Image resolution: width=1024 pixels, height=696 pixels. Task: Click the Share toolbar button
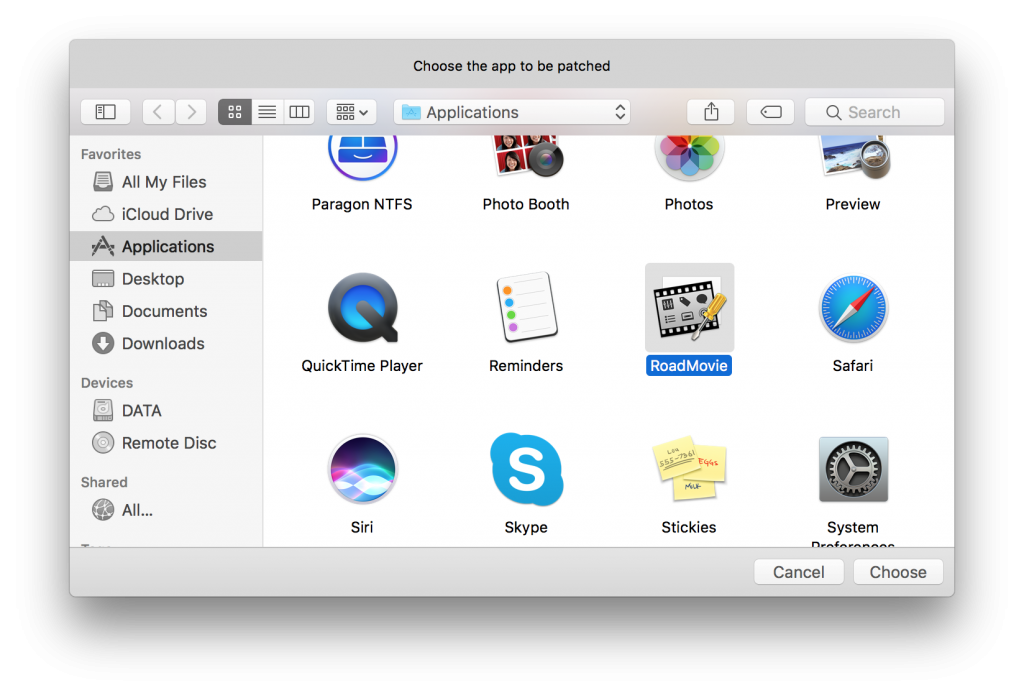[x=711, y=112]
